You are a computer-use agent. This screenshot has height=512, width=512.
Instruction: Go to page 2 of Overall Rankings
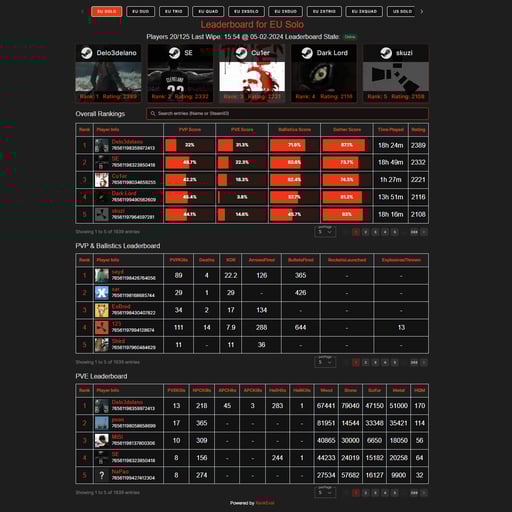[x=366, y=232]
